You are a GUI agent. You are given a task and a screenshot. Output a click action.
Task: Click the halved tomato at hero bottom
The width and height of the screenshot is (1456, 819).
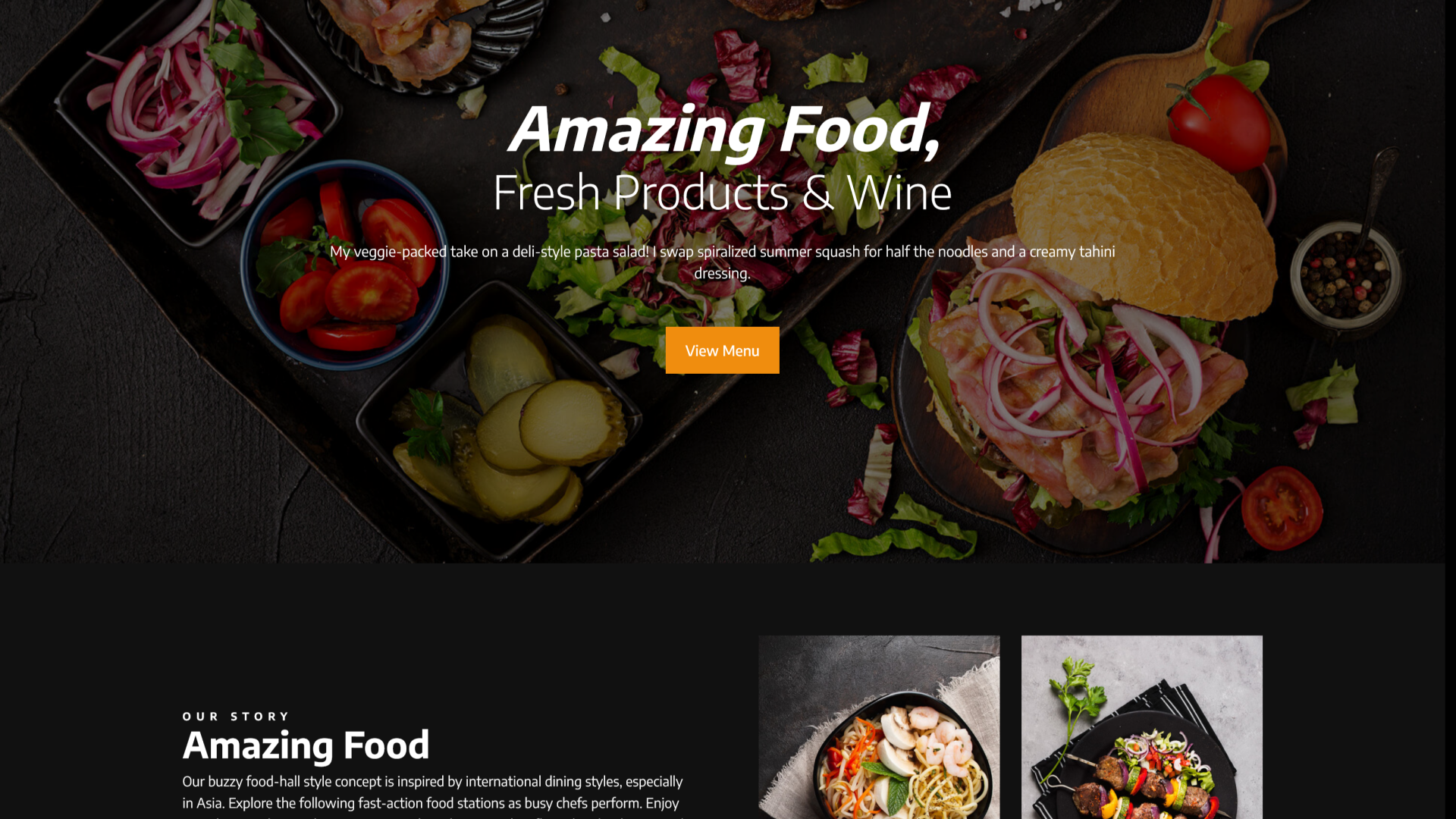1281,507
